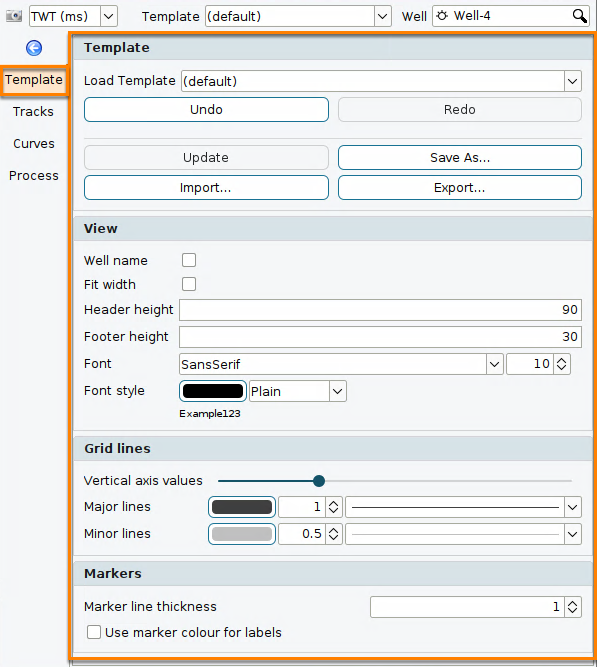Viewport: 597px width, 667px height.
Task: Check Use marker colour for labels
Action: point(94,632)
